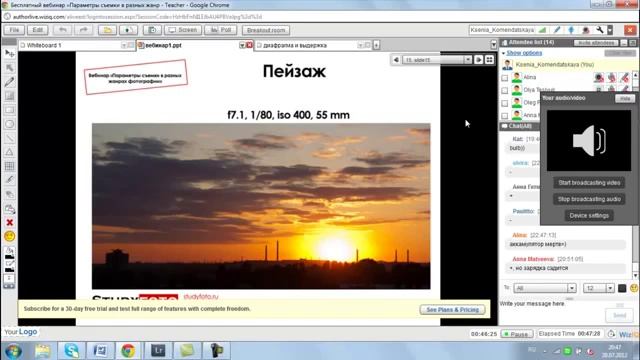Select the eraser tool

(9, 194)
